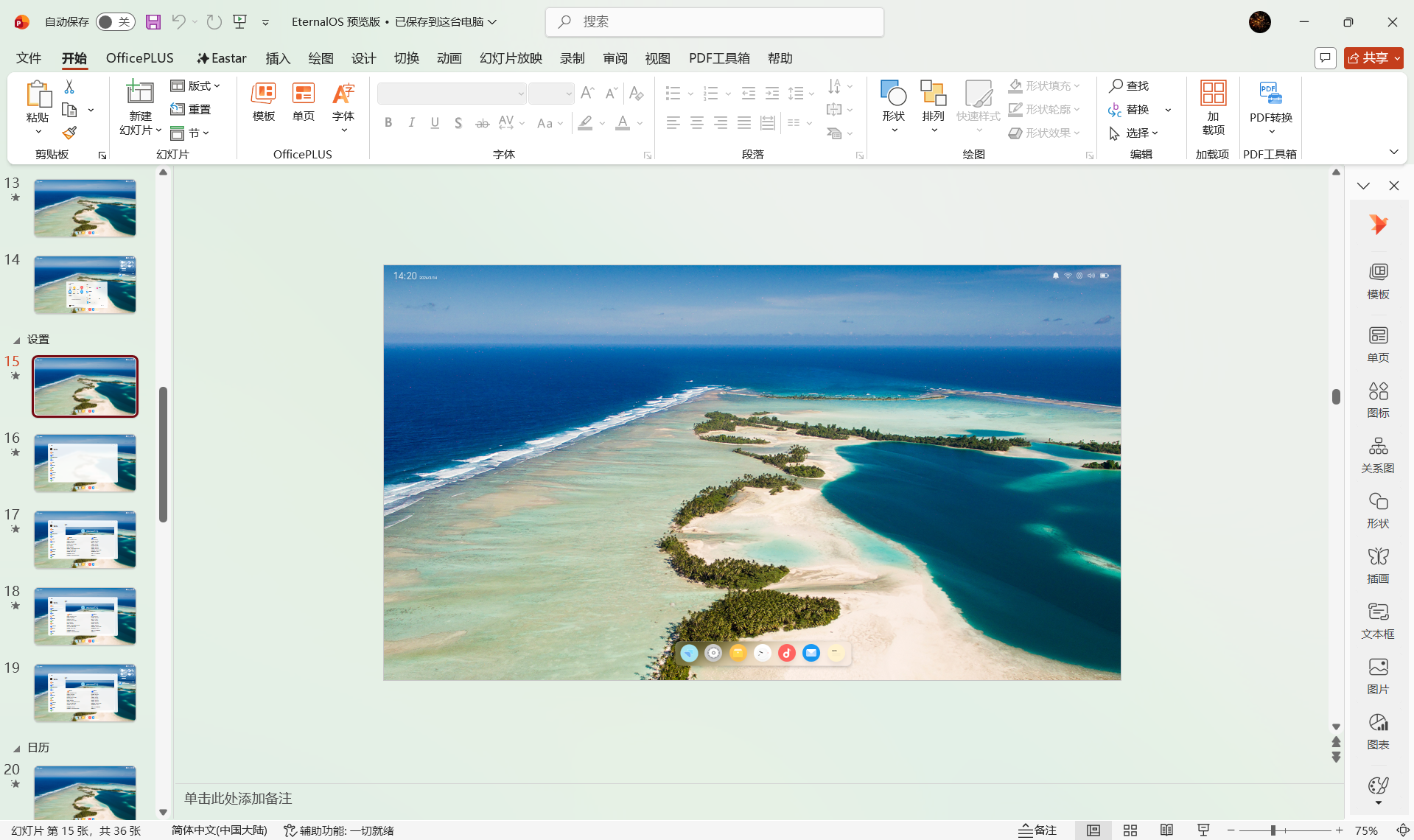Switch to the Slide Show tab
Screen dimensions: 1414x840
pyautogui.click(x=511, y=58)
